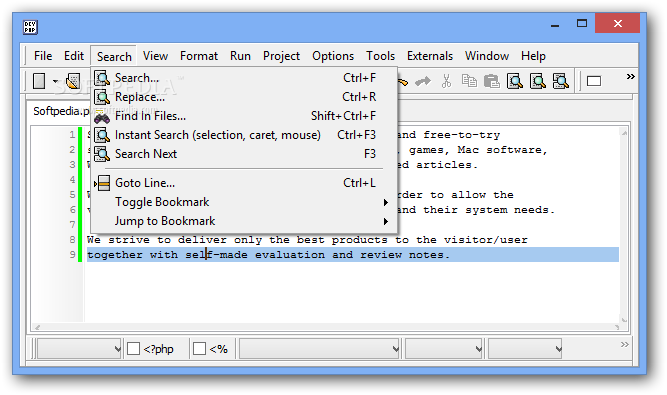
Task: Click the blank rectangle toolbar icon
Action: 594,81
